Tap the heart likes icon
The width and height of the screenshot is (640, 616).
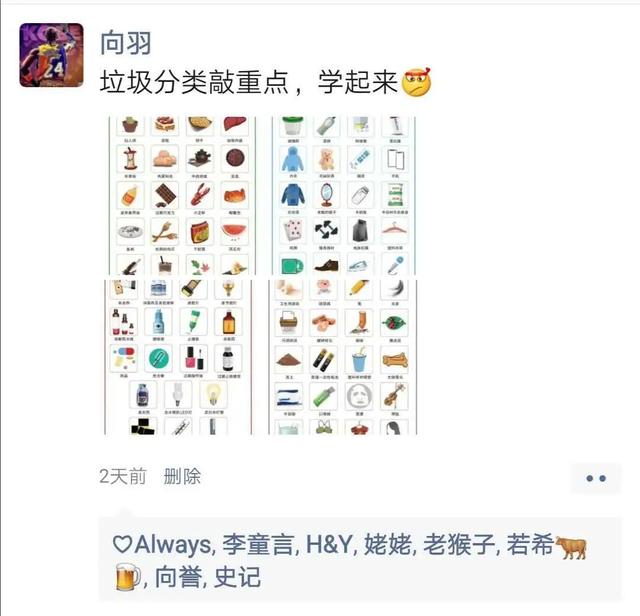(x=122, y=545)
